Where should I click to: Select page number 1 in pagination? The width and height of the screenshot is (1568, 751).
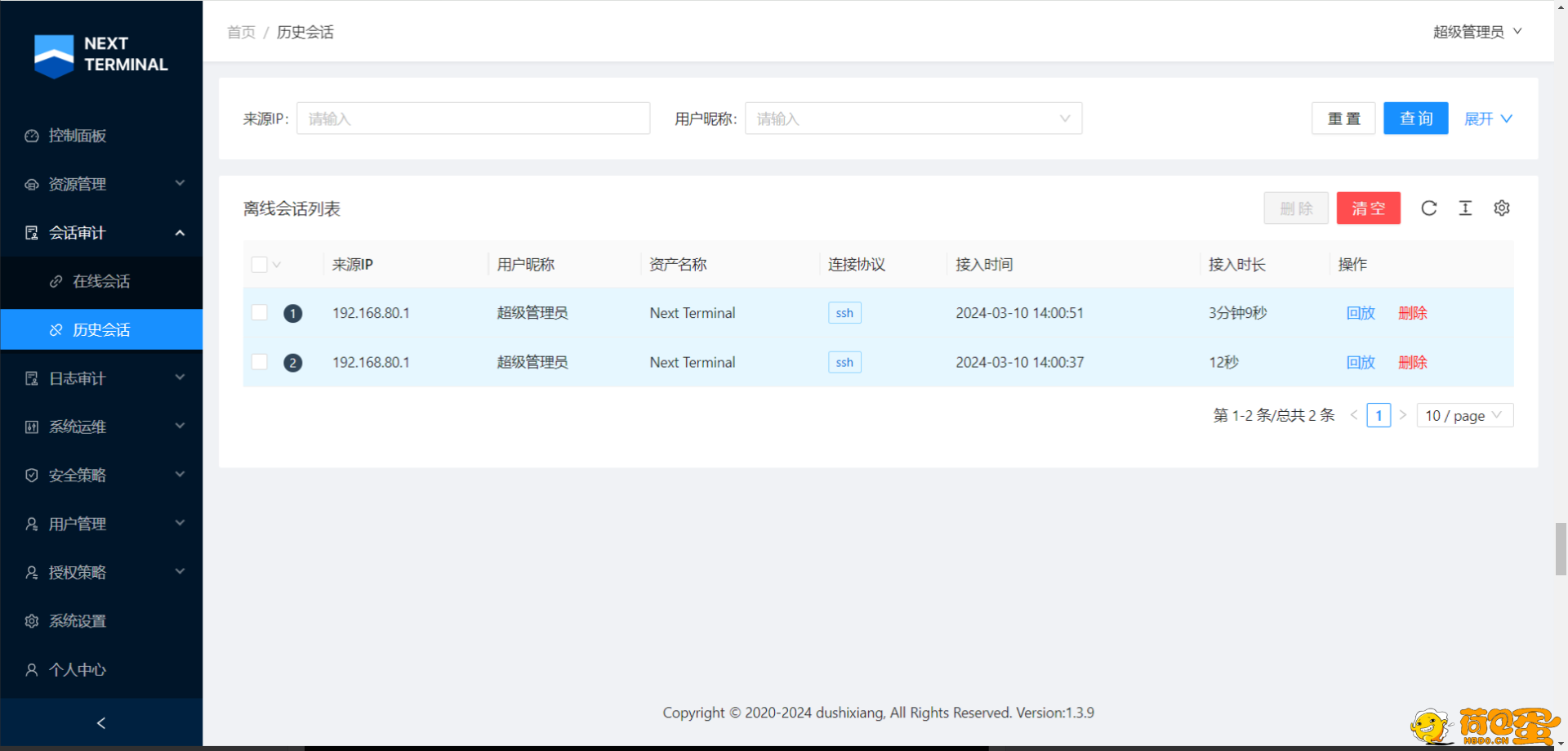click(x=1379, y=415)
